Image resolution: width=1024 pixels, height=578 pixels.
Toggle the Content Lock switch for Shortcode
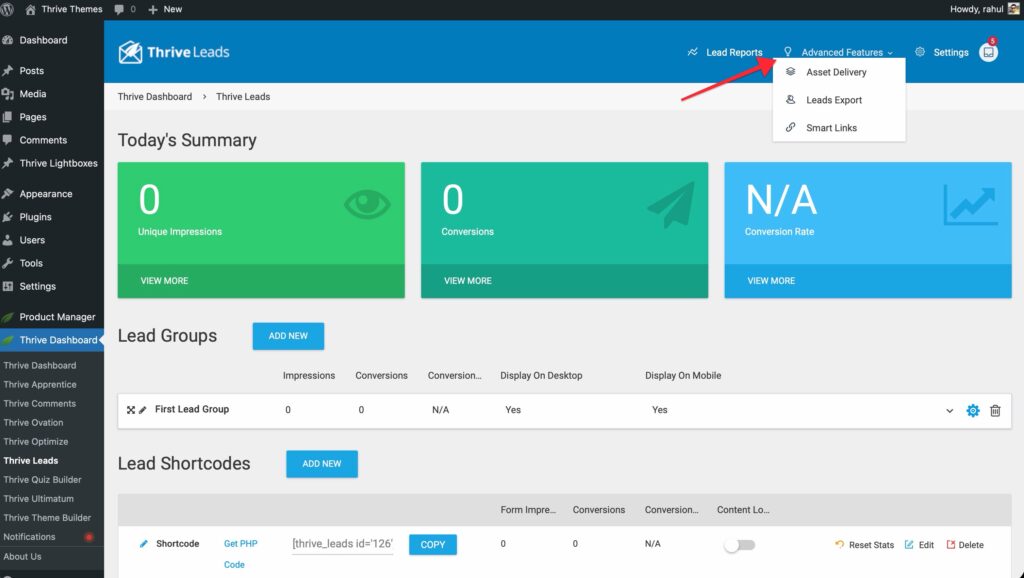(740, 545)
